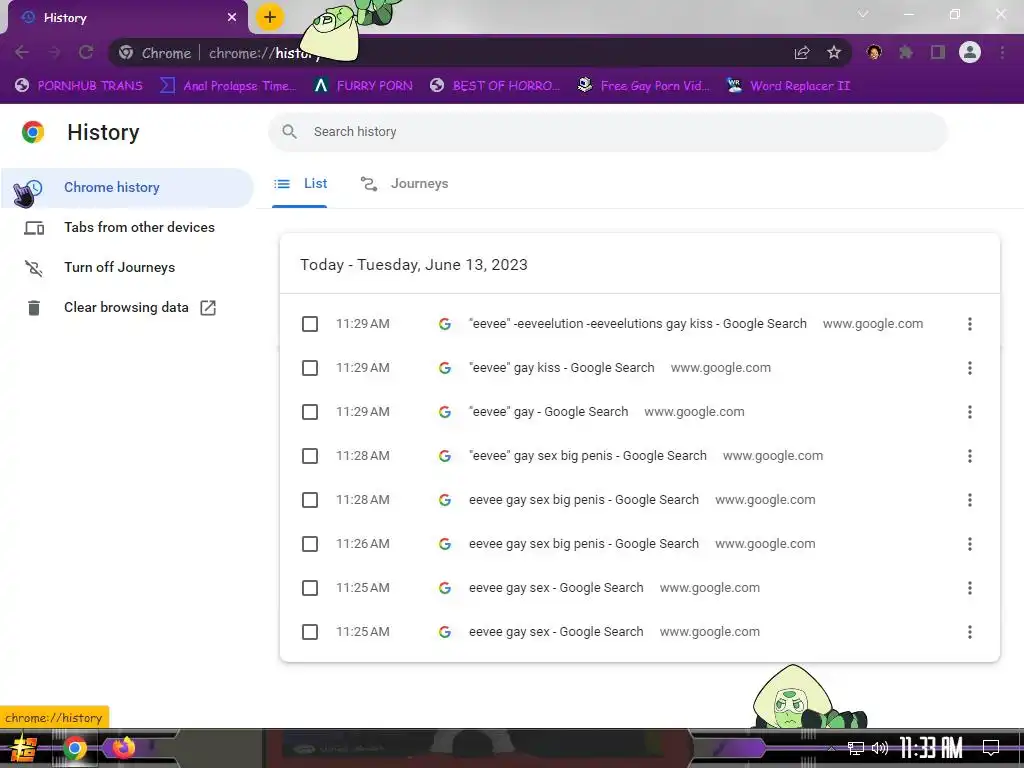The height and width of the screenshot is (768, 1024).
Task: Click the trash icon beside Clear browsing data
Action: pyautogui.click(x=34, y=308)
